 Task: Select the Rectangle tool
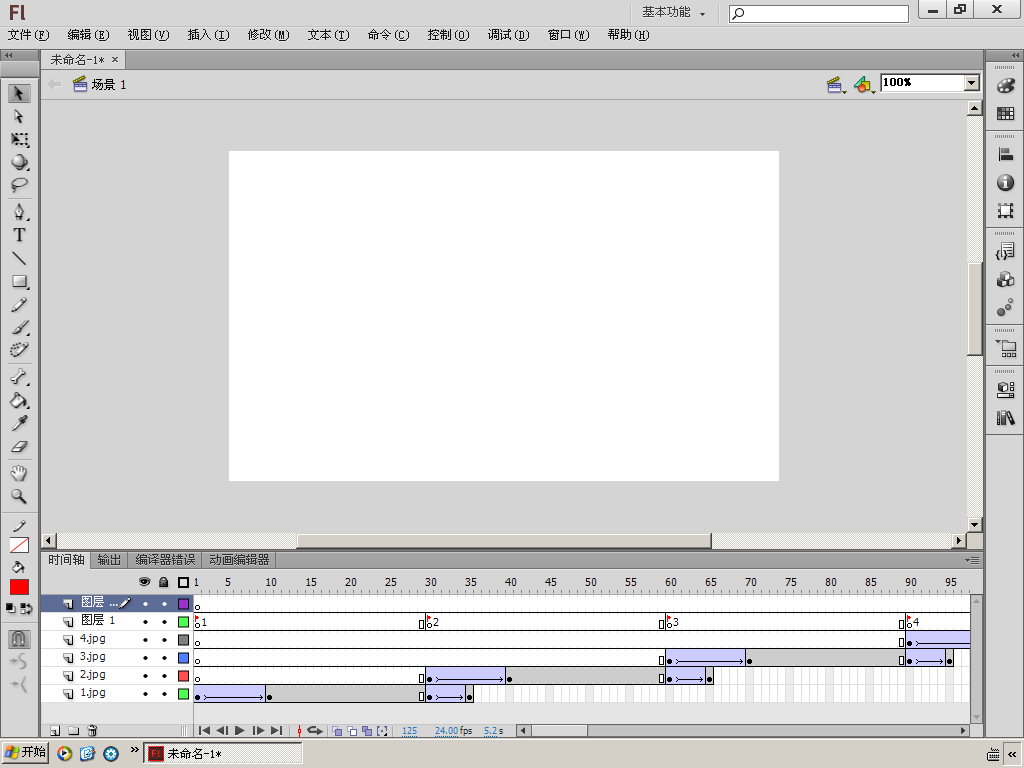click(19, 281)
